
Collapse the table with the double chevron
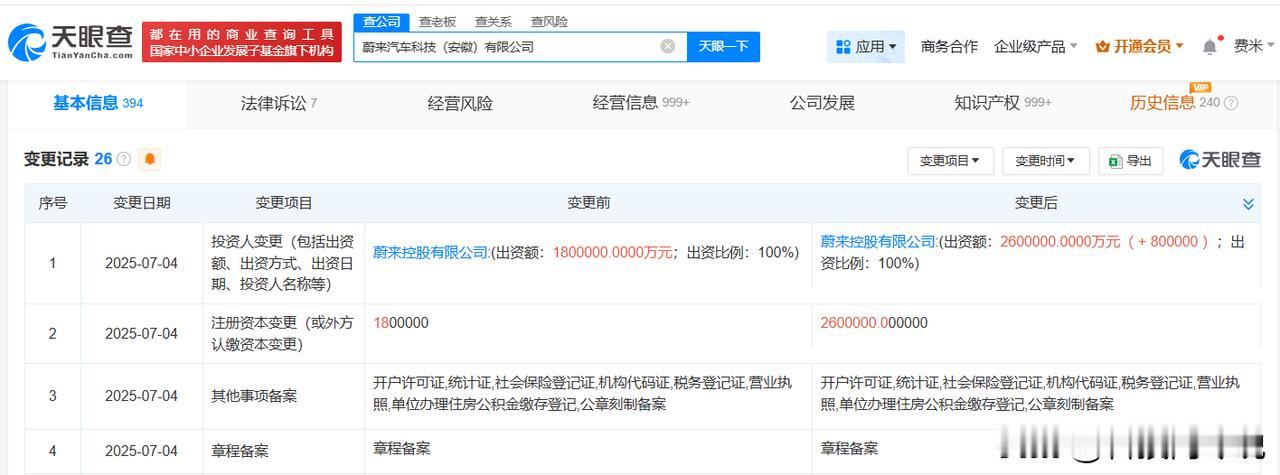click(1248, 204)
